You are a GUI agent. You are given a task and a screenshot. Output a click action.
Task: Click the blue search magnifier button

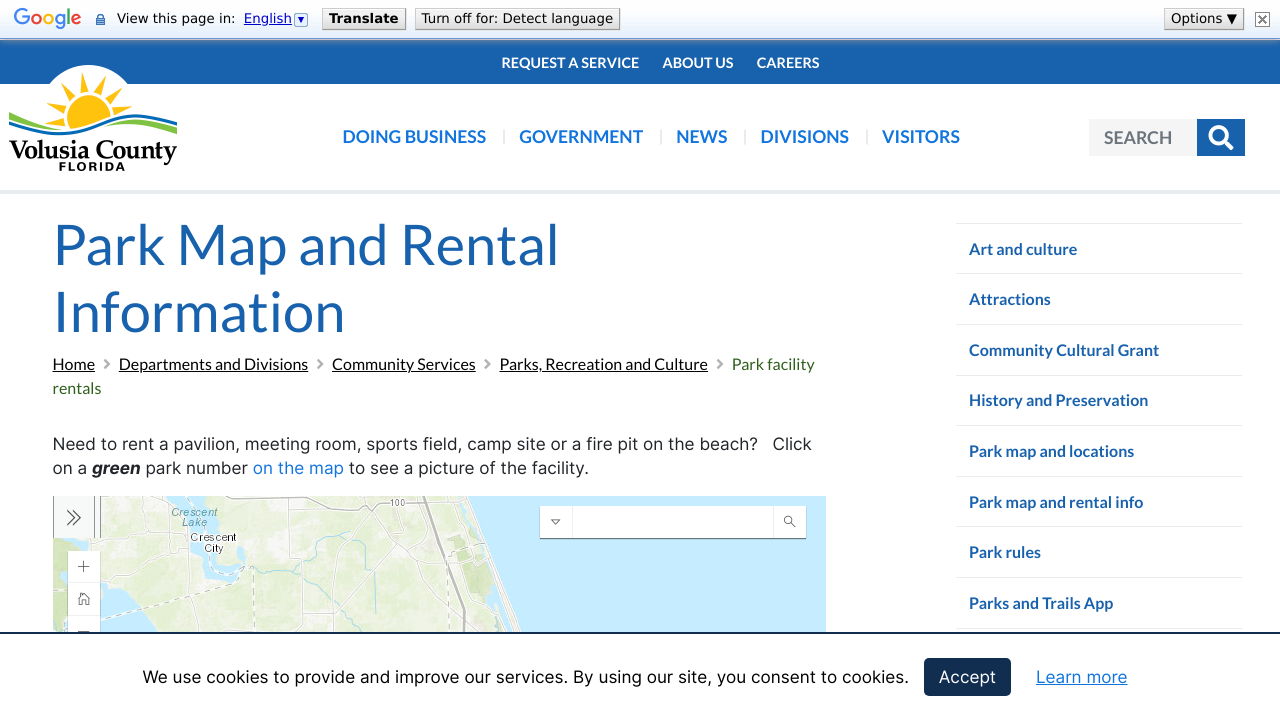(x=1220, y=137)
